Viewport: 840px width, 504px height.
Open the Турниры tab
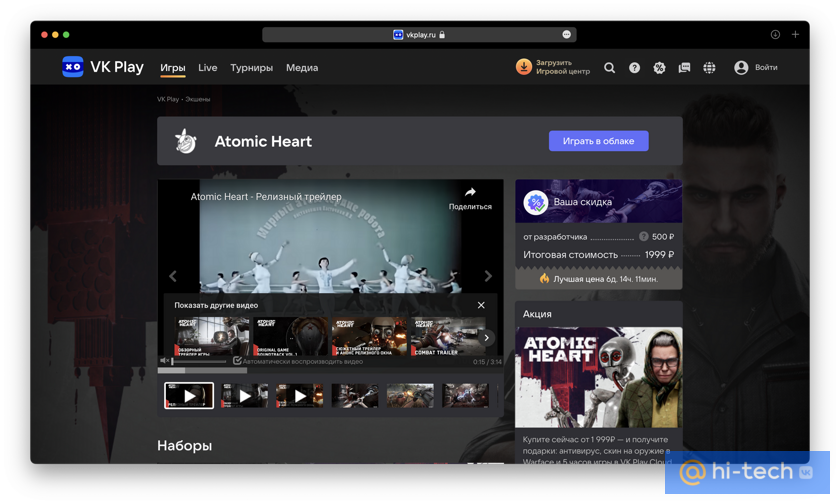pos(251,67)
